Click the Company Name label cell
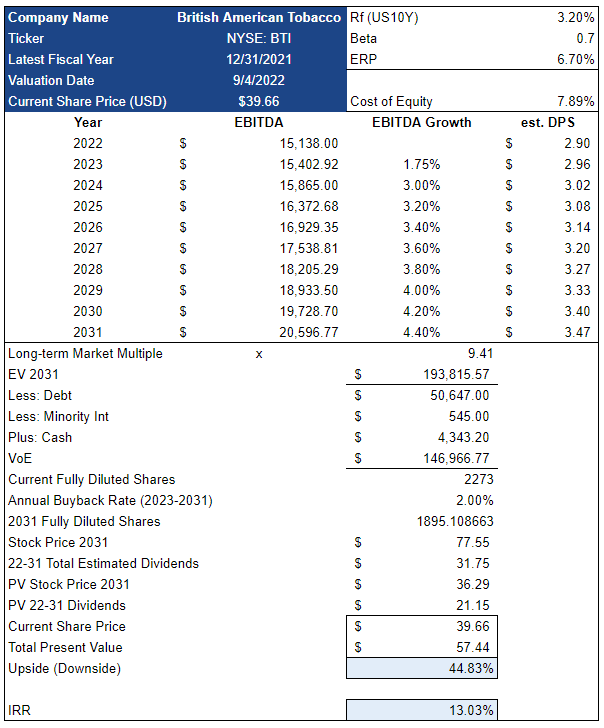Image resolution: width=604 pixels, height=728 pixels. pos(58,18)
